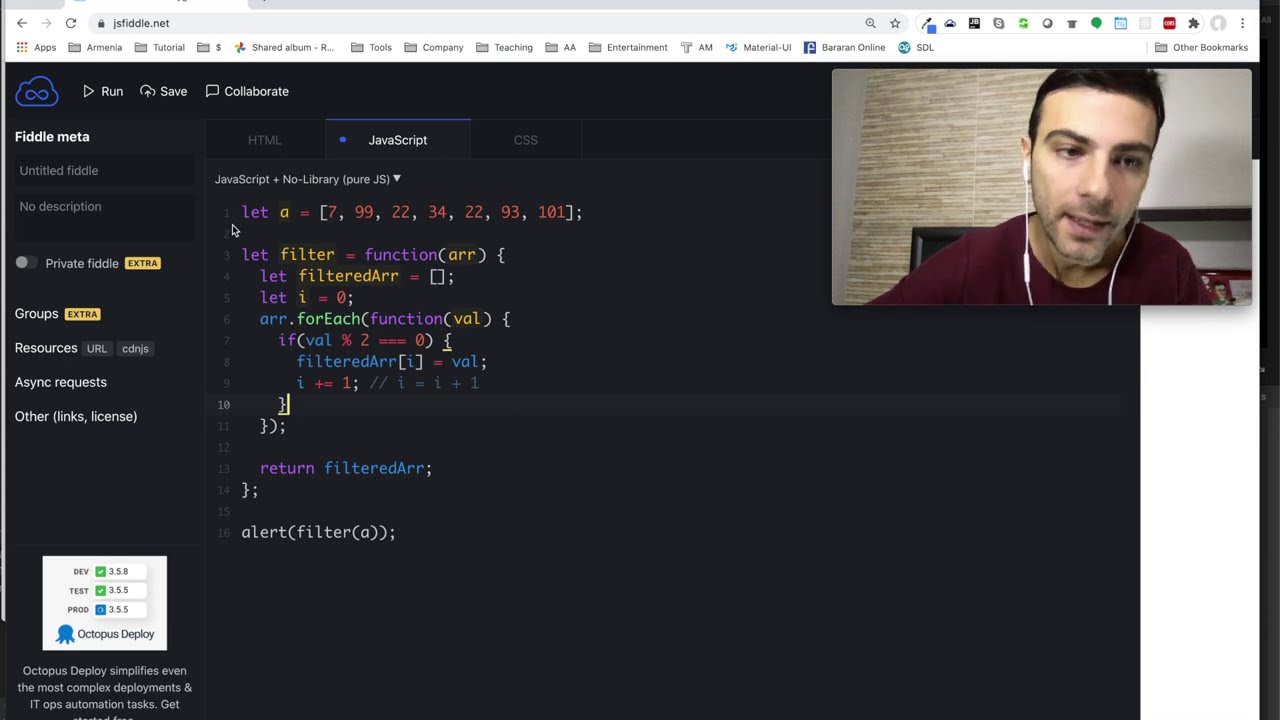Click the zoom magnifier icon in address bar
The image size is (1280, 720).
870,23
